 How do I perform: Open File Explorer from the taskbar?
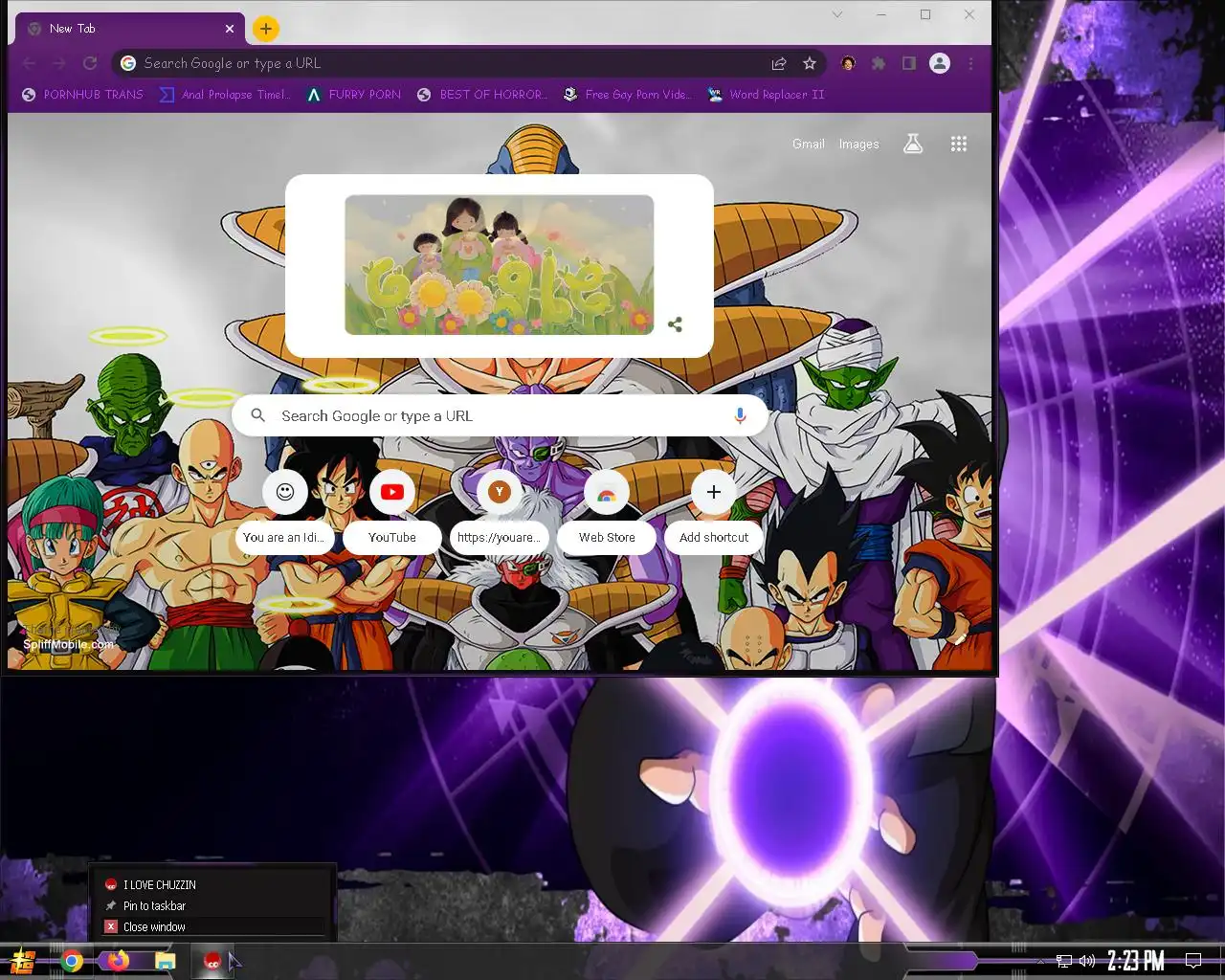pos(166,961)
